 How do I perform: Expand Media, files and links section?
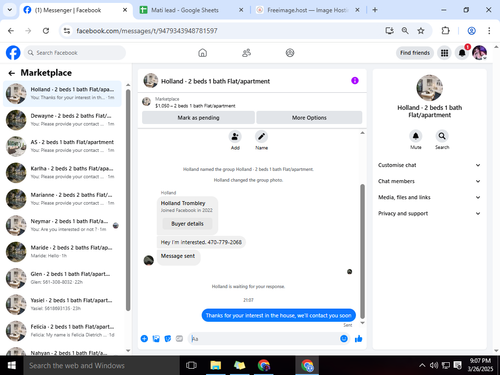pos(429,197)
